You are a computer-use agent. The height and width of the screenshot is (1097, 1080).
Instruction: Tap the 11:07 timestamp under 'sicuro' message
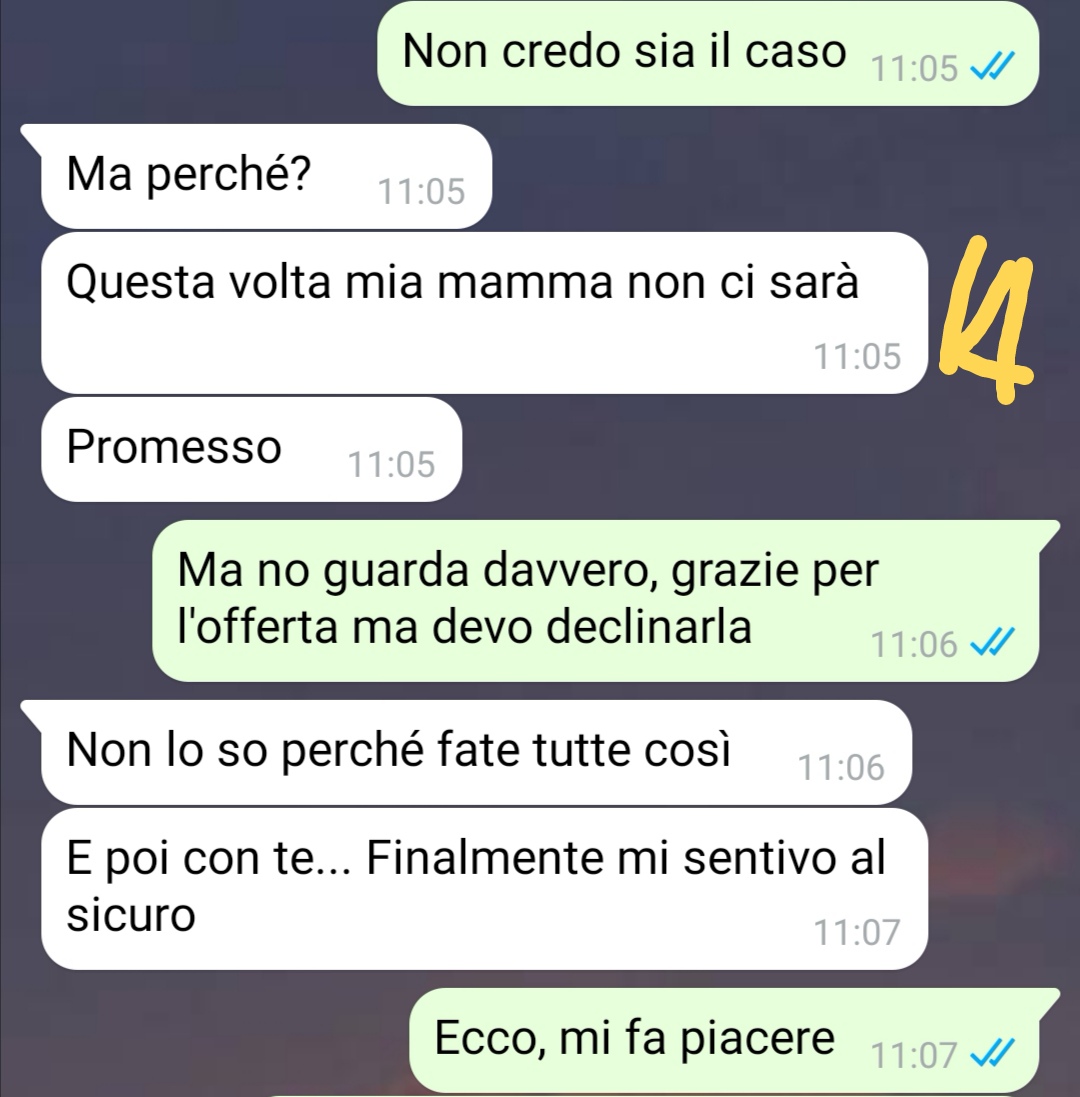click(857, 932)
